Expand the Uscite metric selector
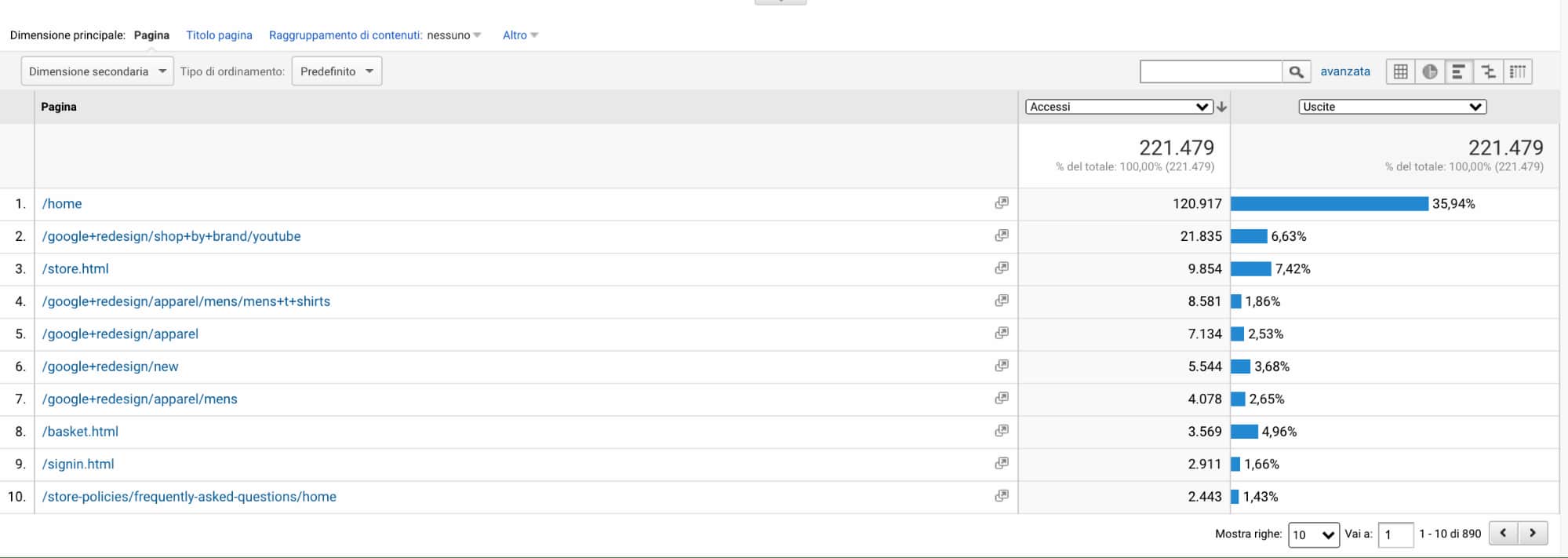 pyautogui.click(x=1392, y=107)
